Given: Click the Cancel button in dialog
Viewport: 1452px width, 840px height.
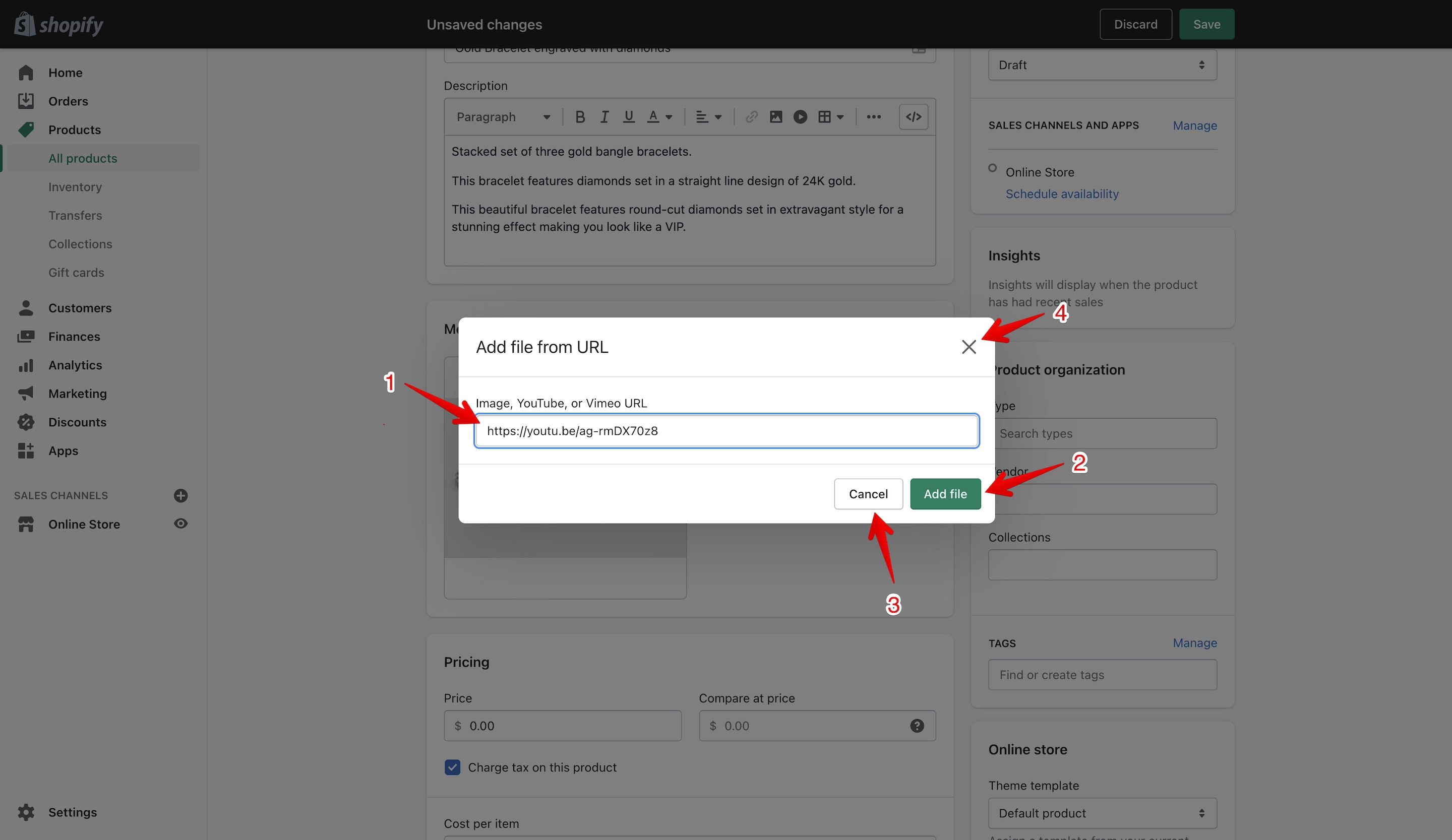Looking at the screenshot, I should (x=868, y=494).
